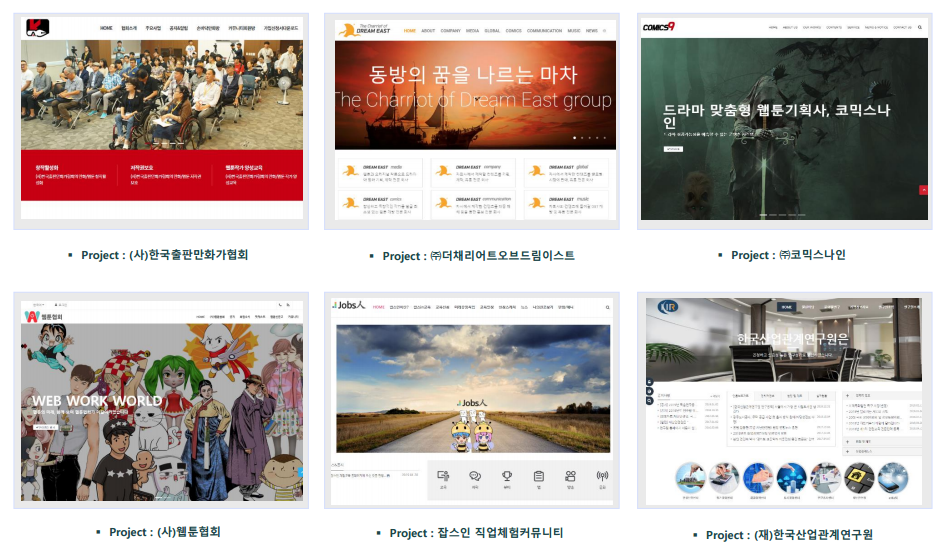Select COMPANY in the Dream East menu
The height and width of the screenshot is (550, 944).
pos(450,30)
